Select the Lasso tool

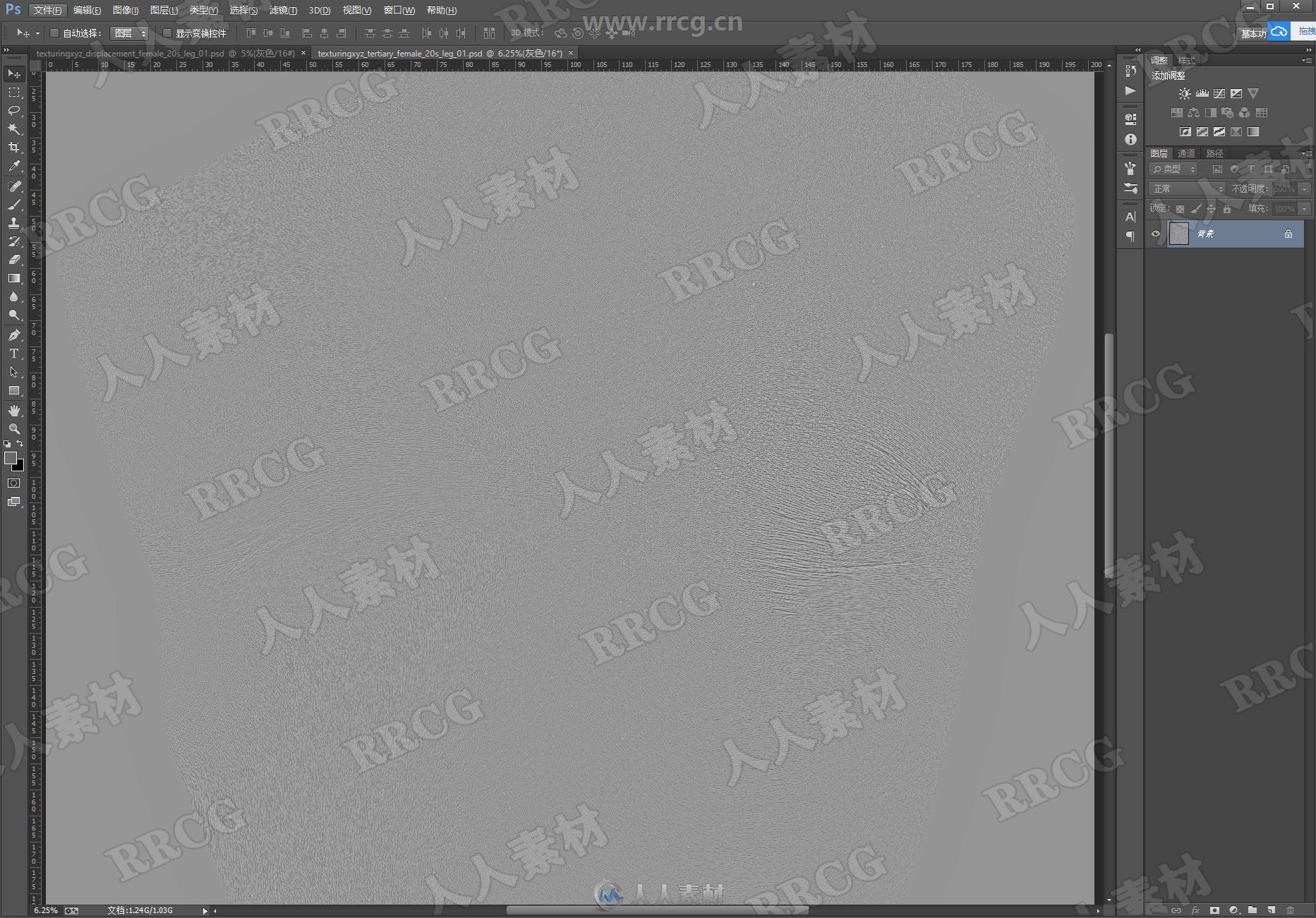click(x=13, y=111)
